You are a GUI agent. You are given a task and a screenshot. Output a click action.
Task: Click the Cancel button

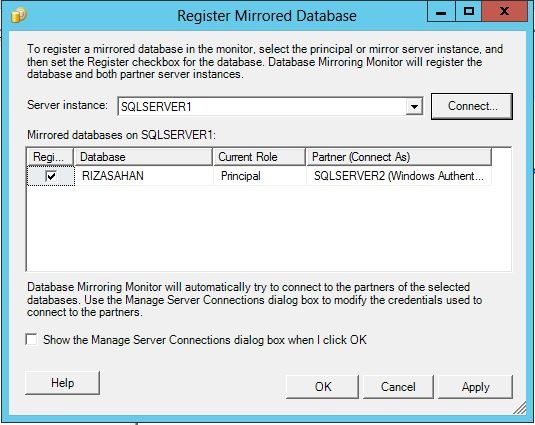click(x=398, y=387)
